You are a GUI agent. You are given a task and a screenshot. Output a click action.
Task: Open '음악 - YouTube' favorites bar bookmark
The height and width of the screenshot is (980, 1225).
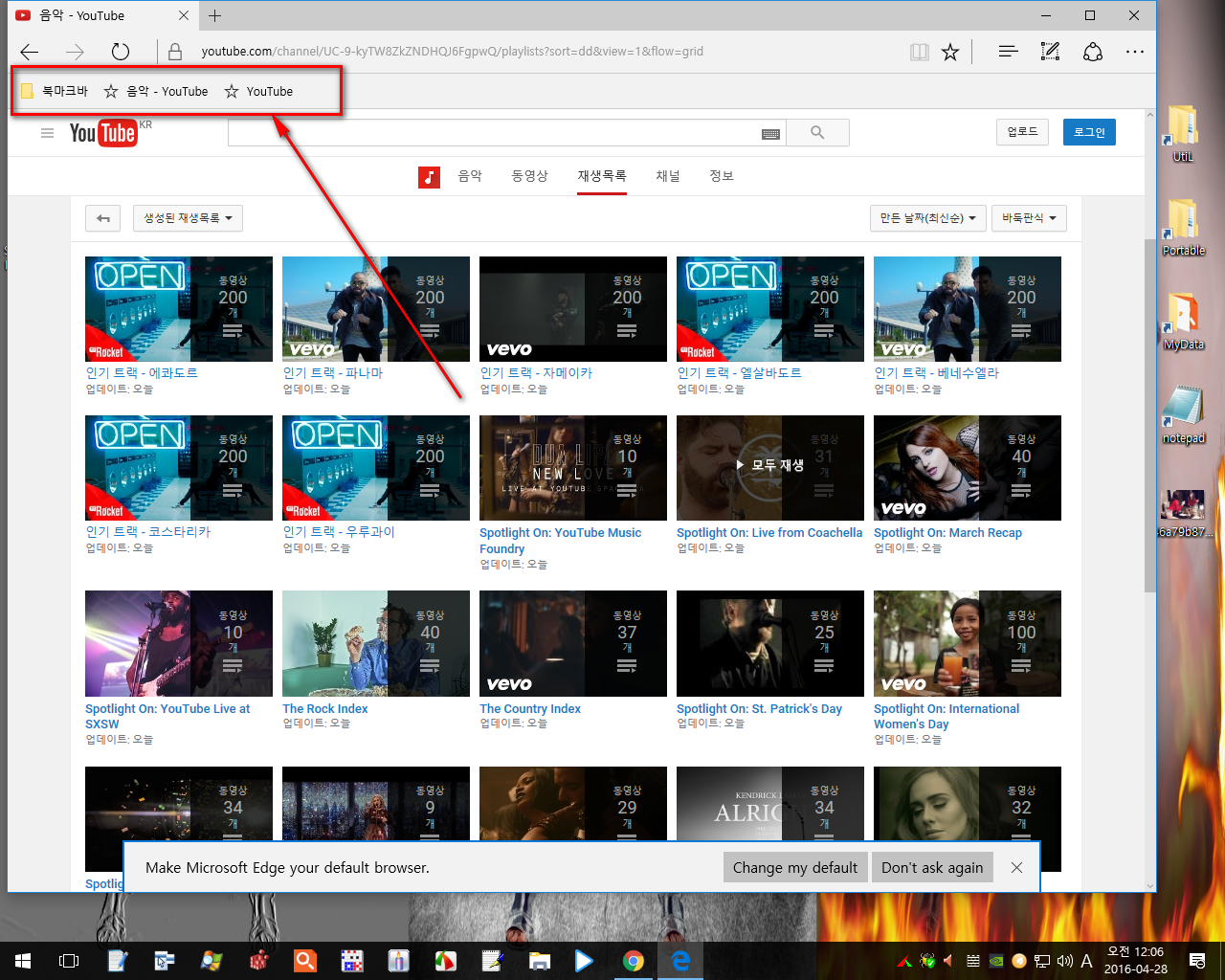(x=156, y=91)
